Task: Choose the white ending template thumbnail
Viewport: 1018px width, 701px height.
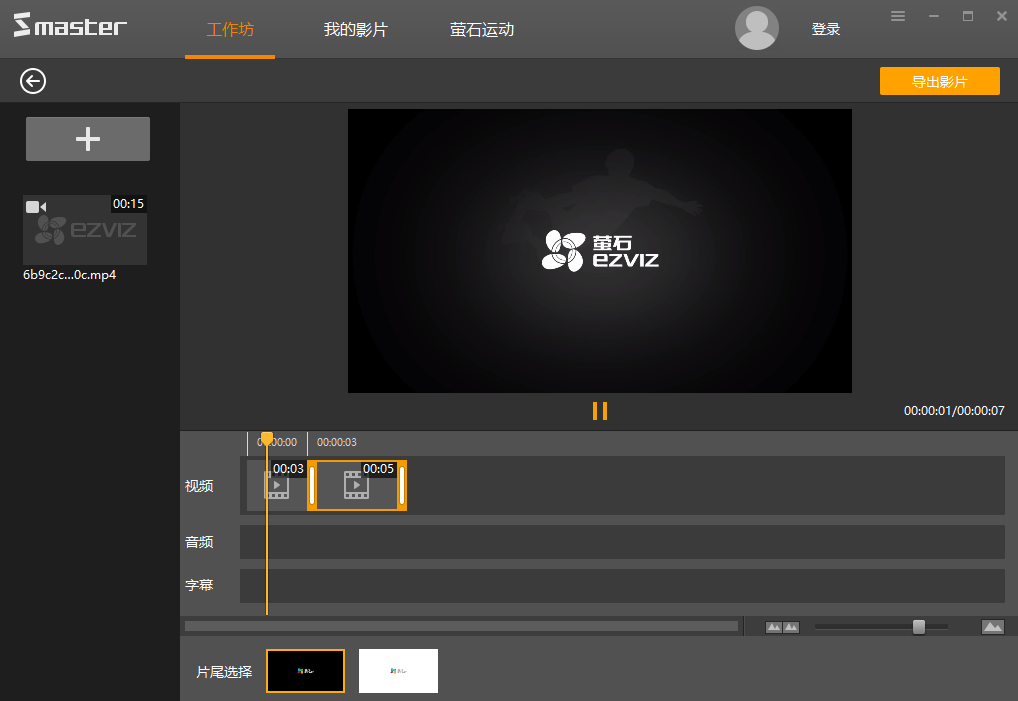Action: point(398,671)
